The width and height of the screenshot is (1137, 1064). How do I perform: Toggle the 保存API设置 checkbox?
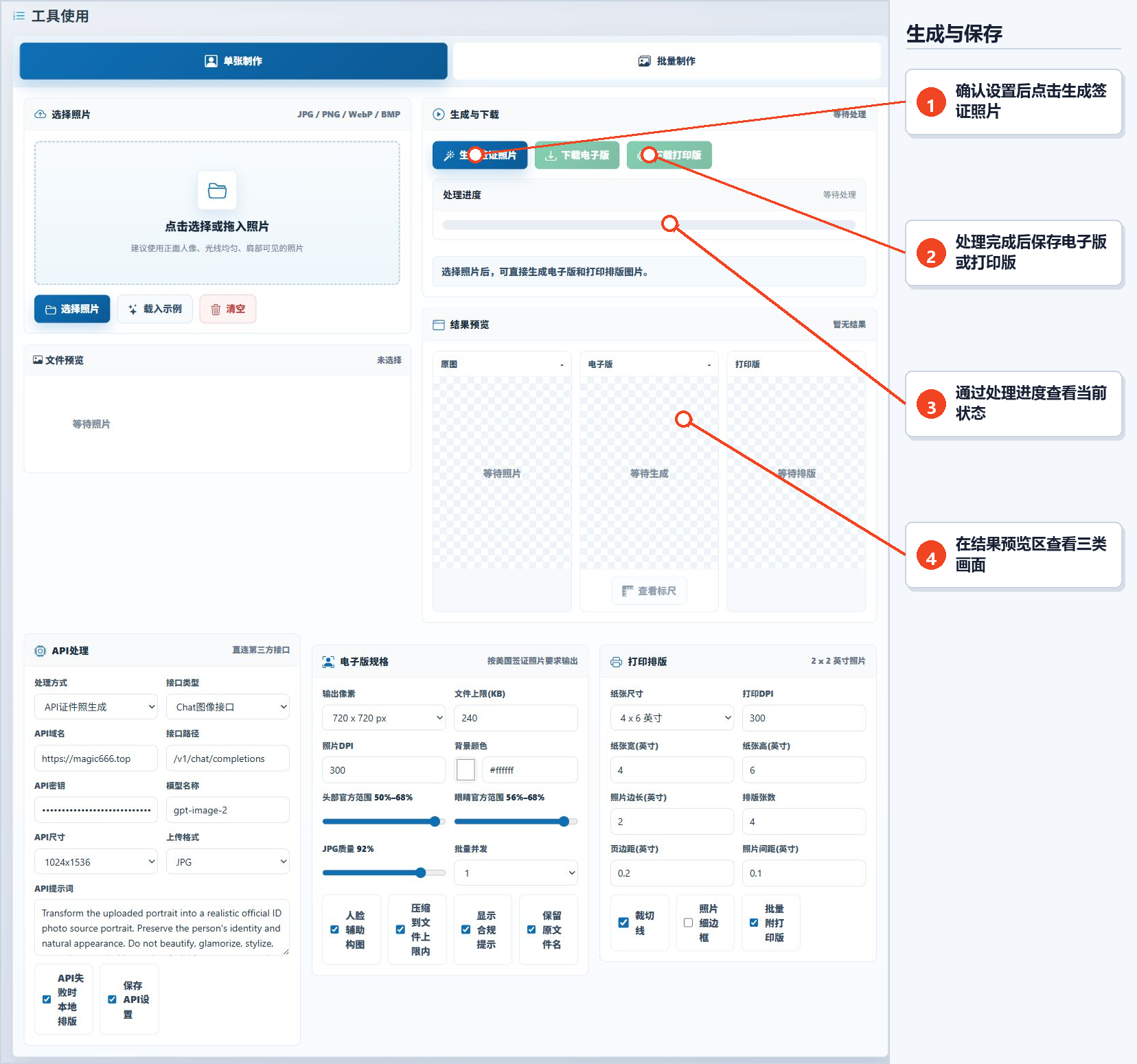point(112,999)
